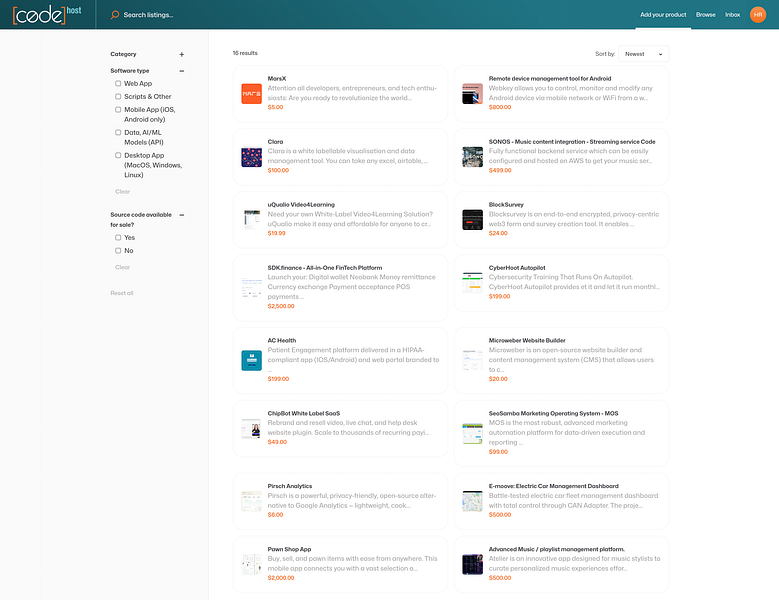Click the SDK.finance $2,500.00 price
The image size is (779, 600).
click(281, 306)
